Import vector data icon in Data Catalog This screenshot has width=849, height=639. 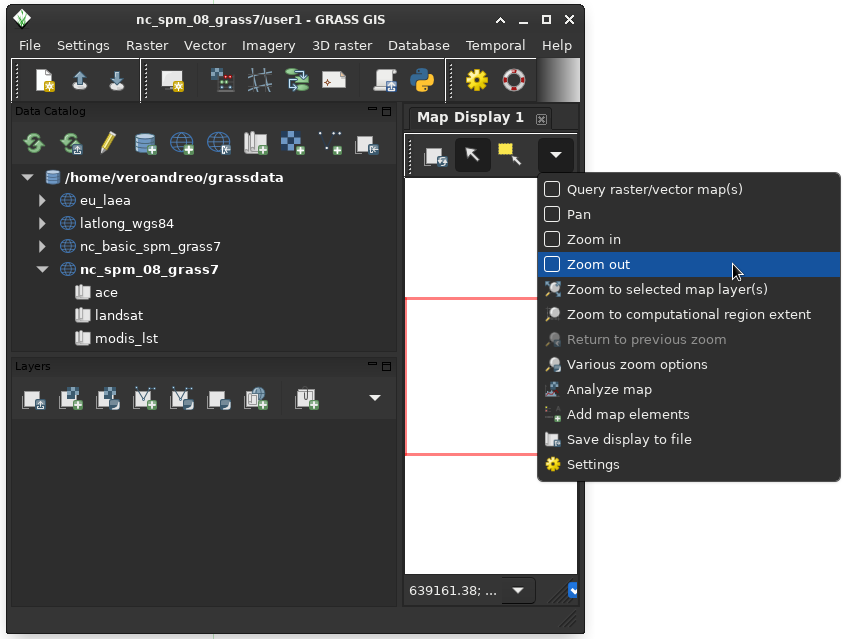(330, 144)
